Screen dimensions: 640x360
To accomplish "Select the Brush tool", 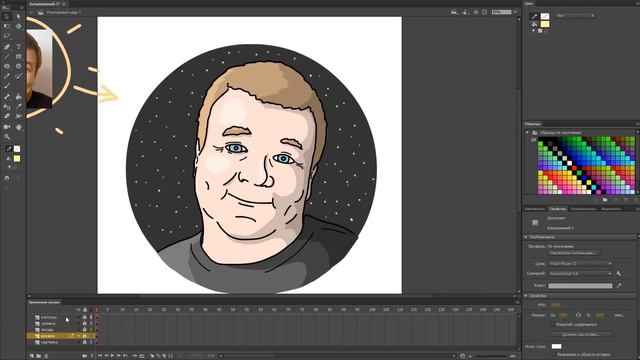I will 18,76.
